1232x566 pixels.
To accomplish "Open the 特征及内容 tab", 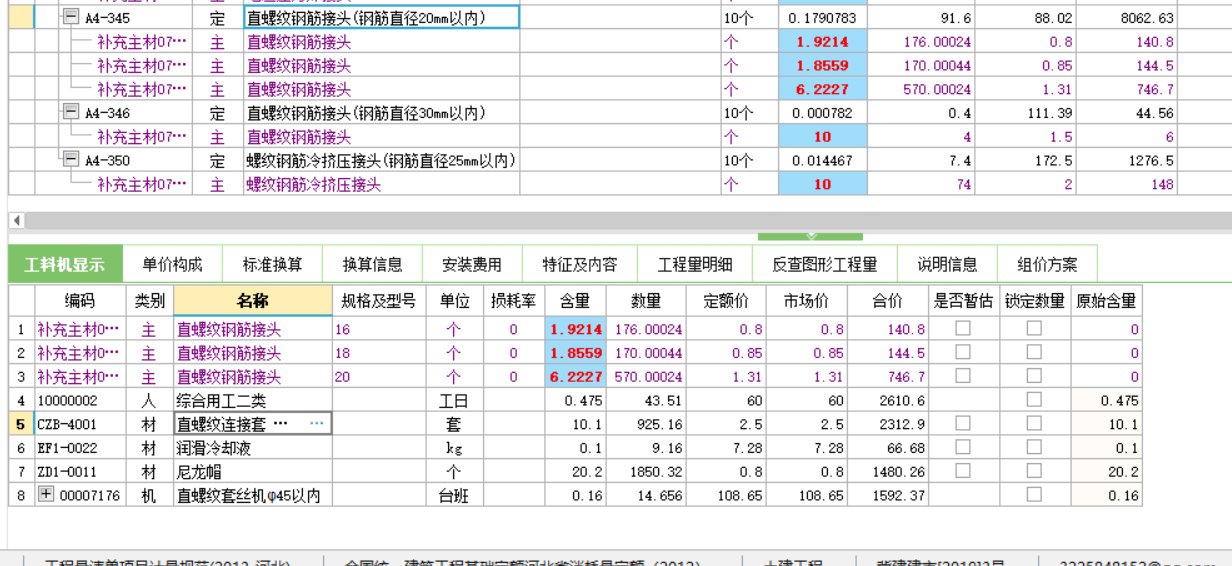I will click(580, 264).
